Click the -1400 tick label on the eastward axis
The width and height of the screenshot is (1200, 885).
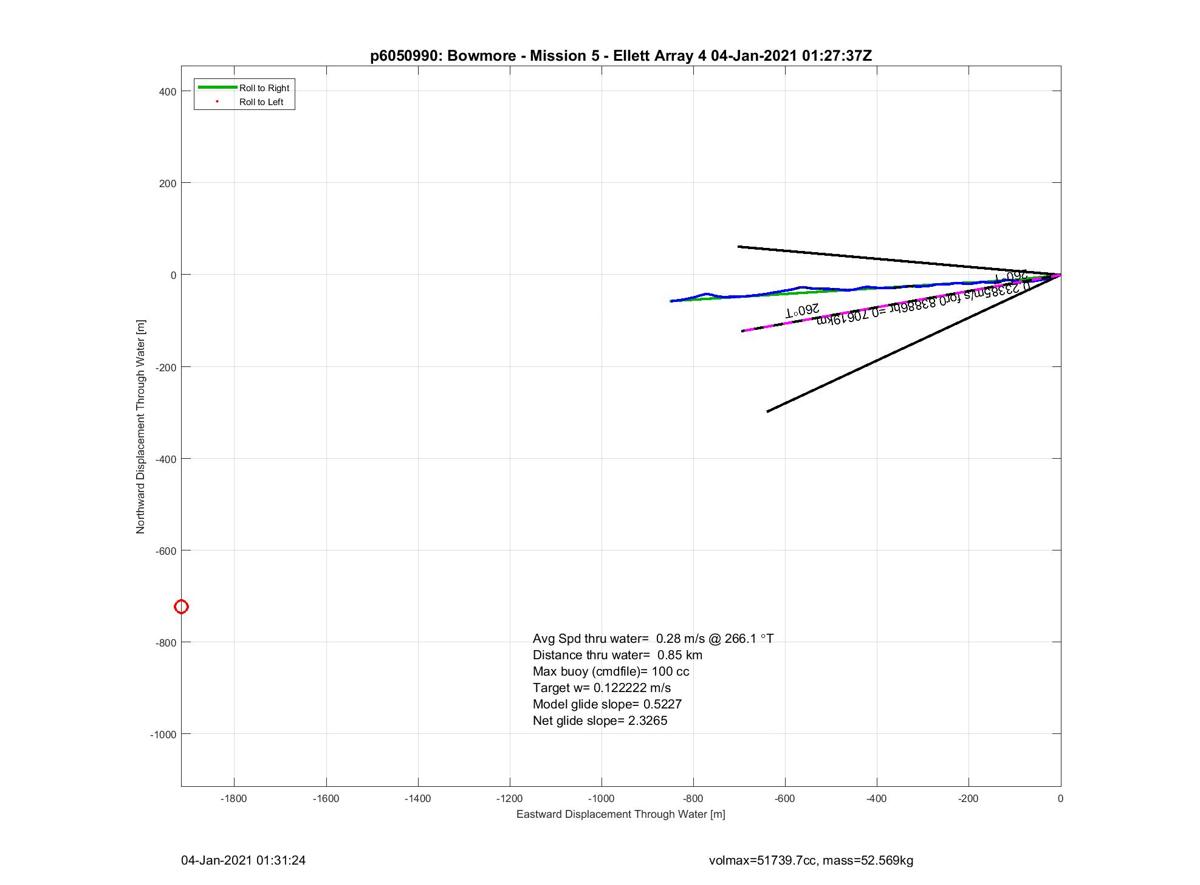click(418, 799)
